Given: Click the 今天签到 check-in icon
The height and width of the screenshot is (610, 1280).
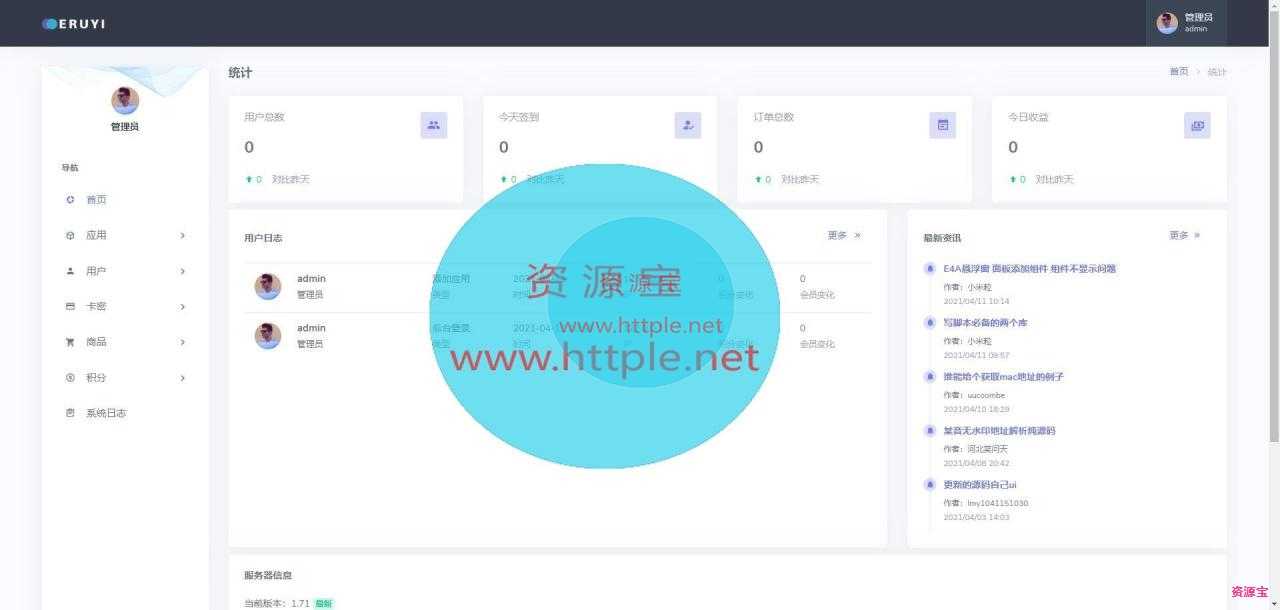Looking at the screenshot, I should (688, 125).
